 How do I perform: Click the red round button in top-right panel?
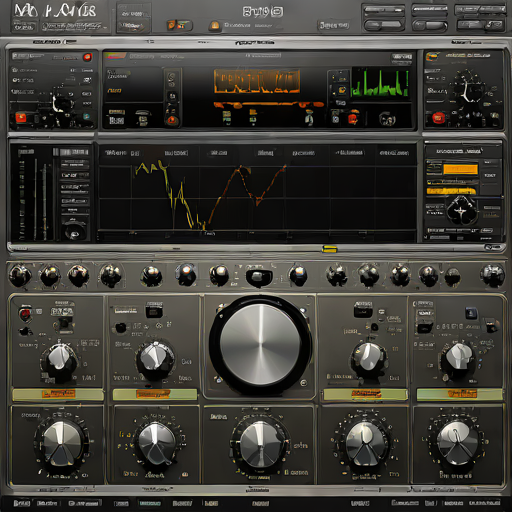tap(438, 117)
